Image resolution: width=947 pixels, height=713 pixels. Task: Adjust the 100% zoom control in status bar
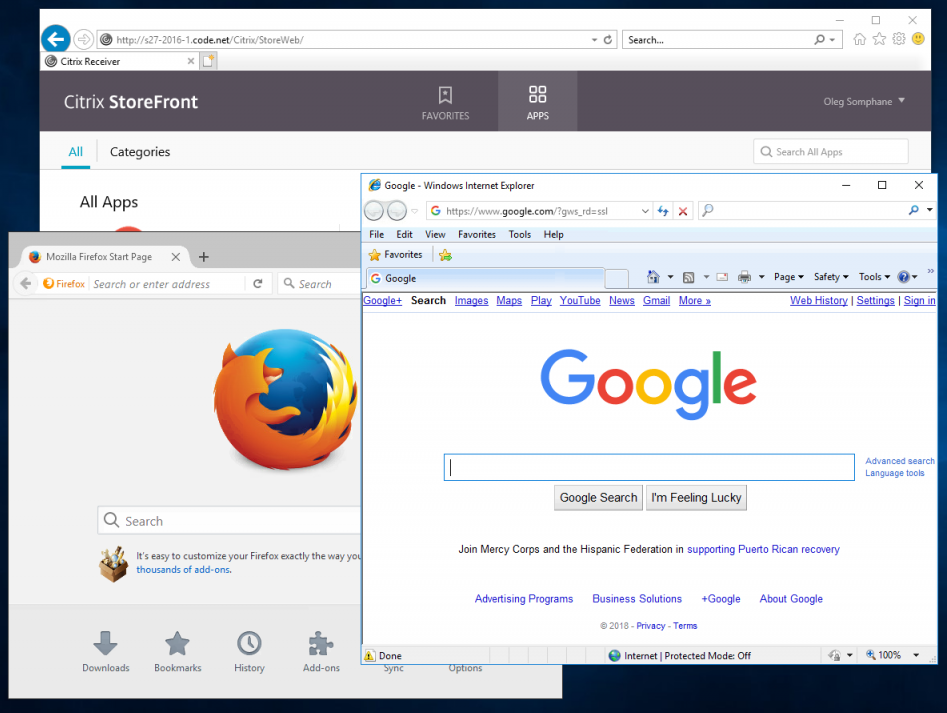tap(888, 655)
